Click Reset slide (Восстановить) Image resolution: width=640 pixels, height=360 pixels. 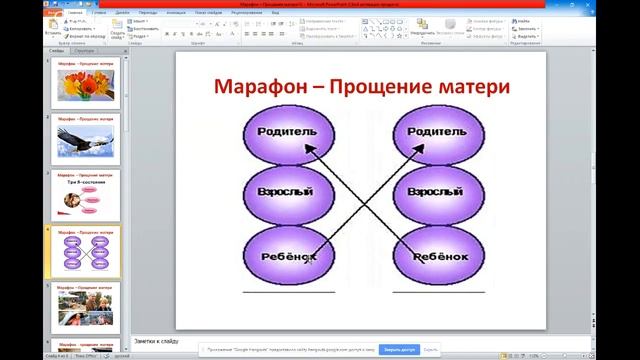pos(143,29)
